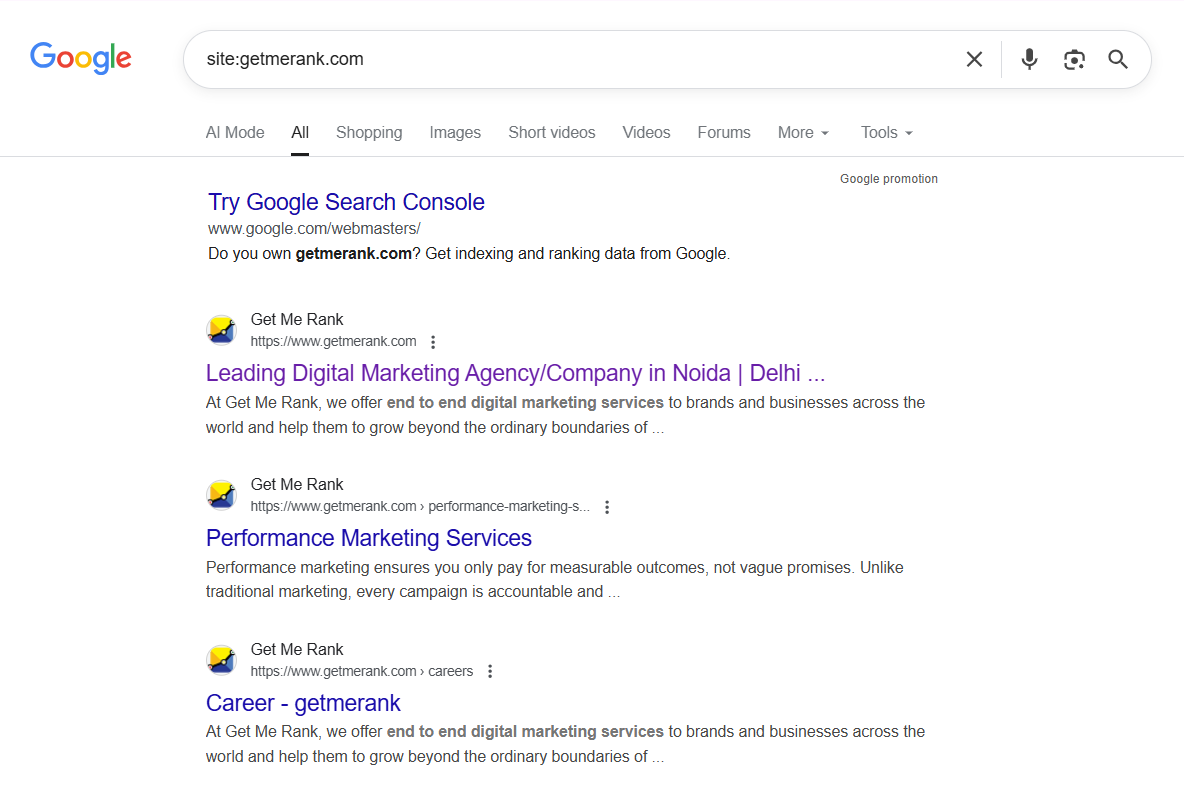Select the Short videos tab
Viewport: 1184px width, 796px height.
click(551, 132)
